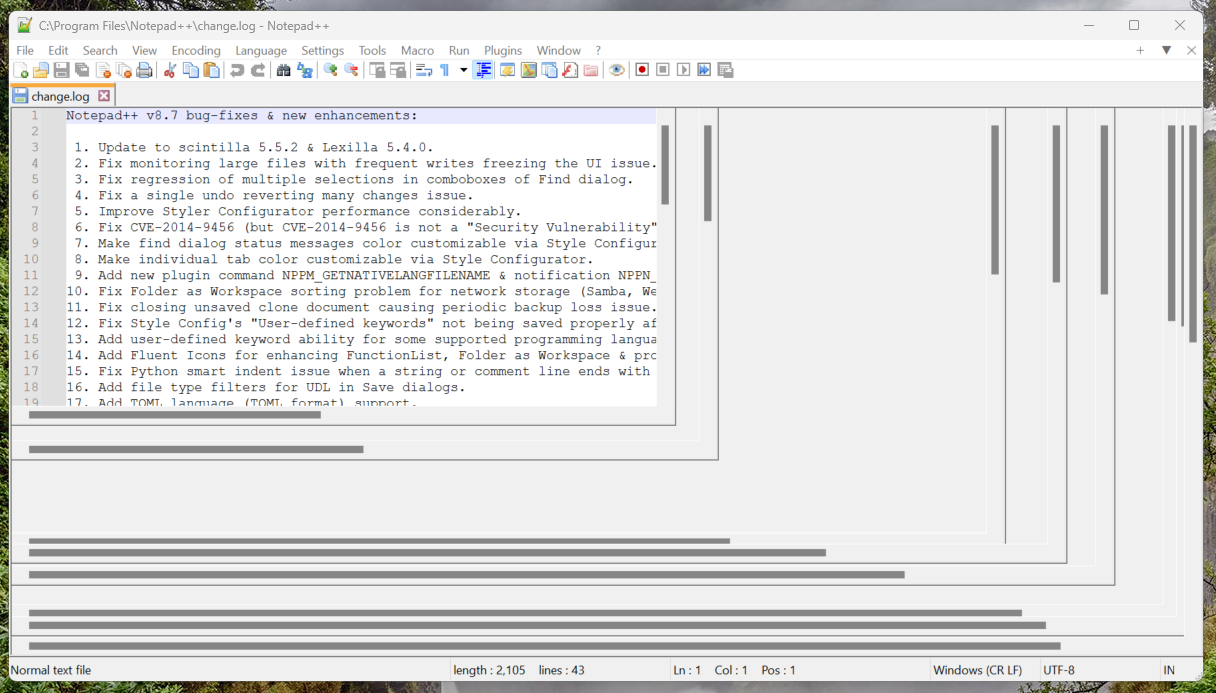
Task: Show the Document List panel
Action: pyautogui.click(x=549, y=70)
